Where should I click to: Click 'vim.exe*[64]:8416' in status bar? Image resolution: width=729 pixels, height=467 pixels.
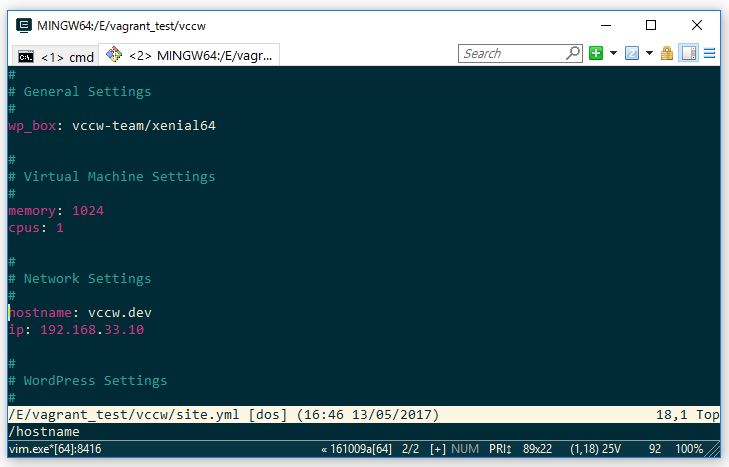coord(55,449)
